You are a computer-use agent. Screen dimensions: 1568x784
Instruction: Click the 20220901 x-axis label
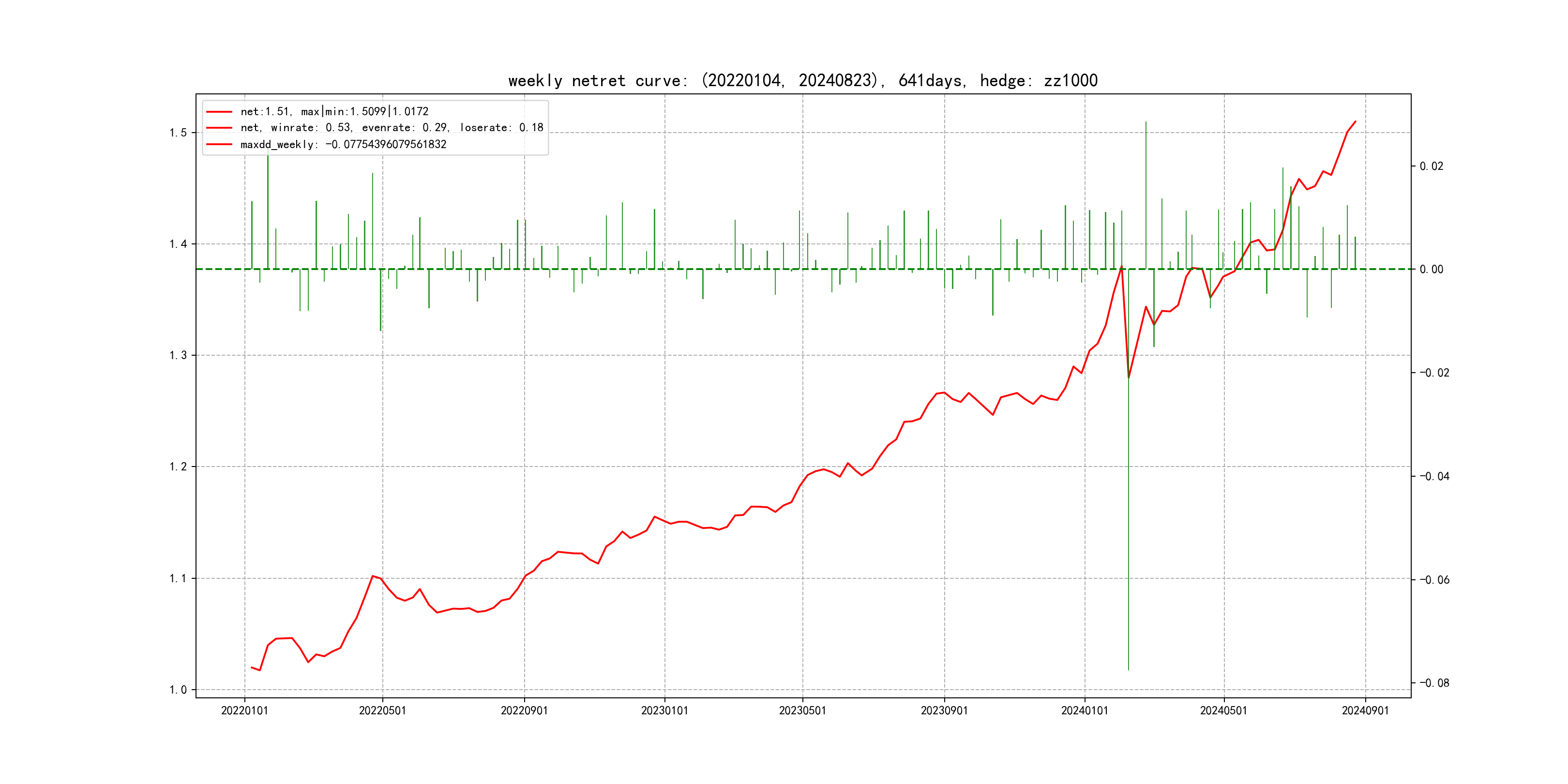pos(524,710)
